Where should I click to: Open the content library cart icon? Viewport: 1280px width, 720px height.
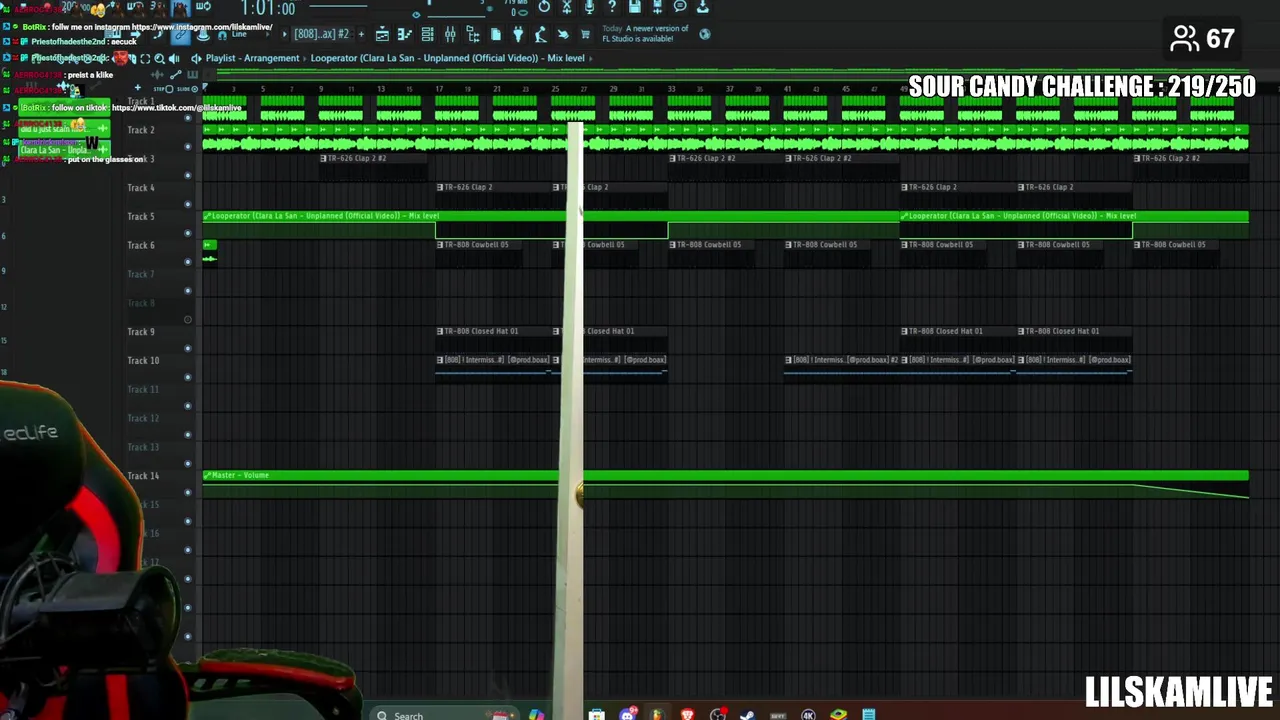click(585, 35)
